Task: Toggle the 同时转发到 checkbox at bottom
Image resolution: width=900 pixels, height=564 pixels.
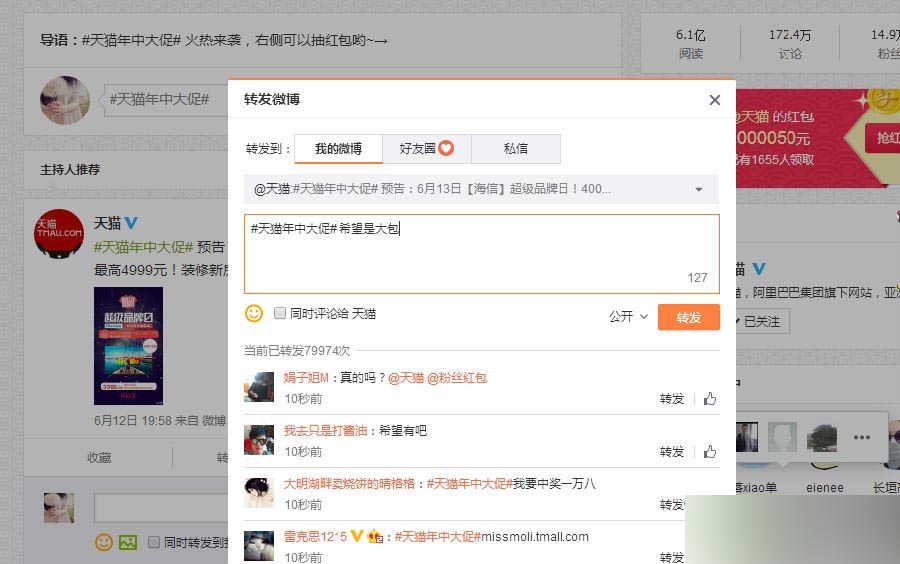Action: 154,542
